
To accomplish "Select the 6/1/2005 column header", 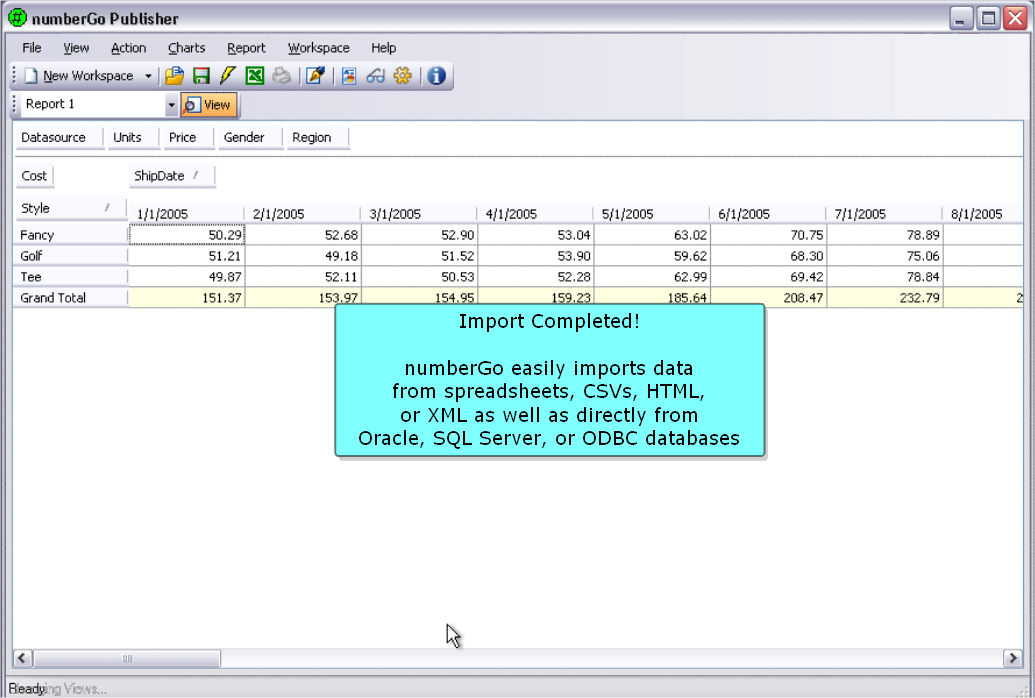I will [768, 214].
